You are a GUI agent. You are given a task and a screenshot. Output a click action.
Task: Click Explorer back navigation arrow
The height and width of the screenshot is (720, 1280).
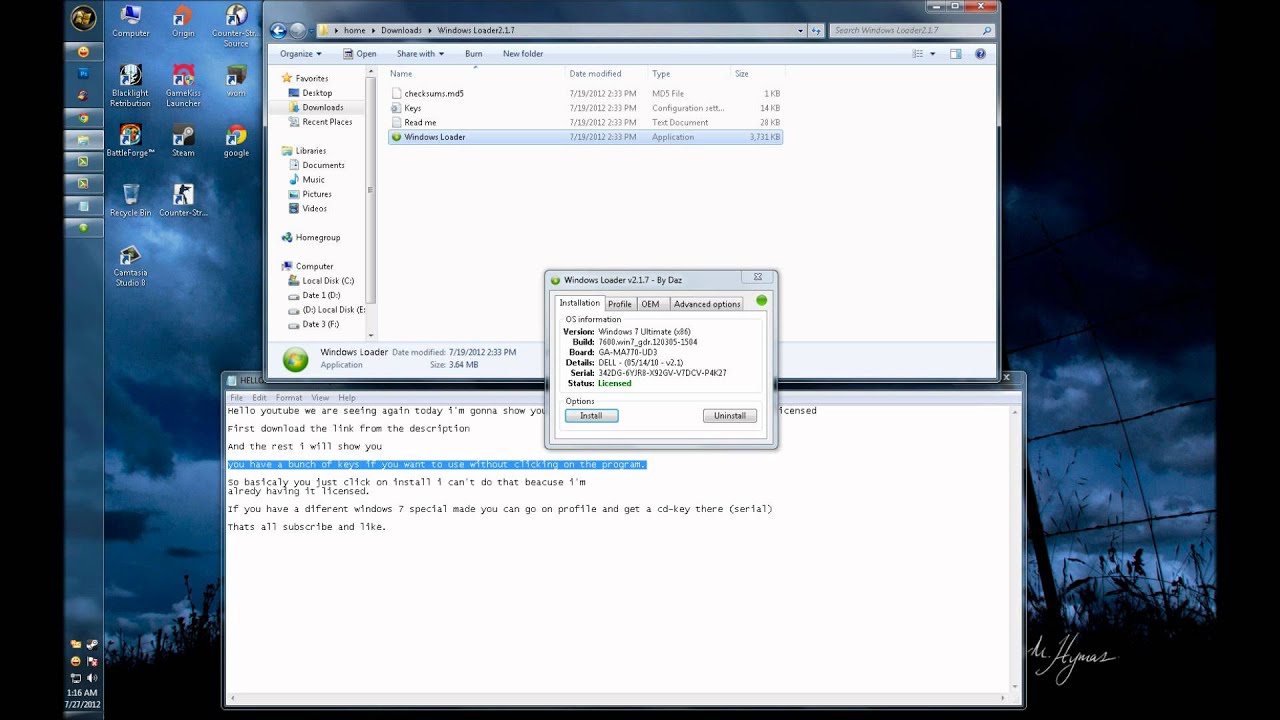tap(279, 31)
